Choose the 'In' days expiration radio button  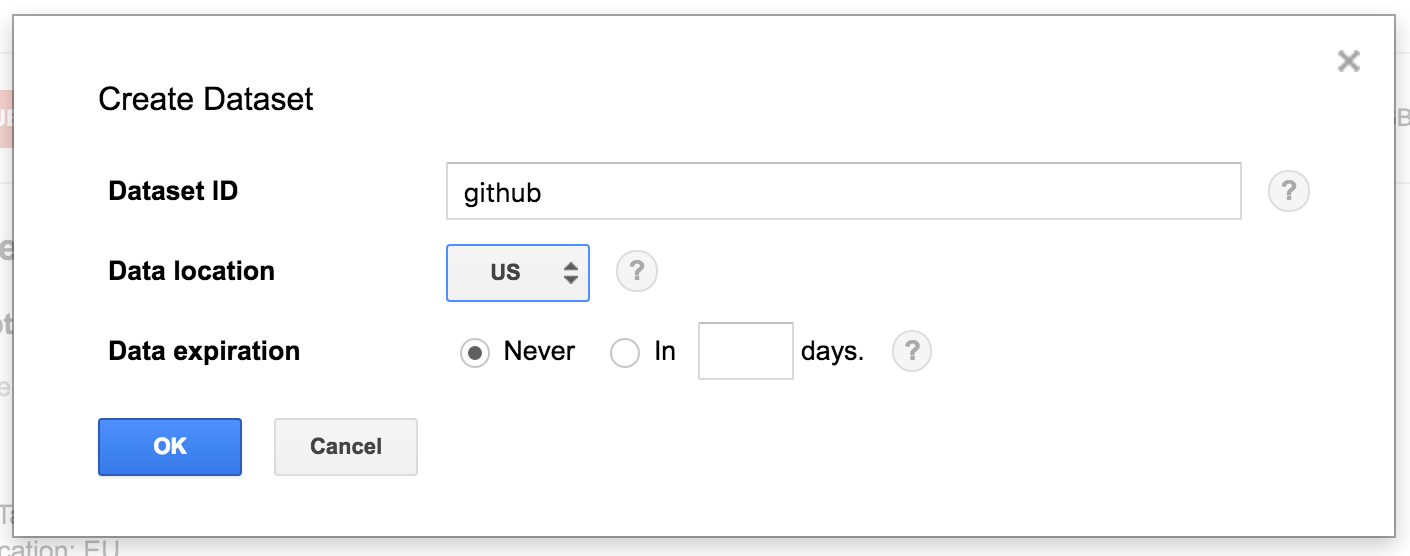(x=625, y=353)
